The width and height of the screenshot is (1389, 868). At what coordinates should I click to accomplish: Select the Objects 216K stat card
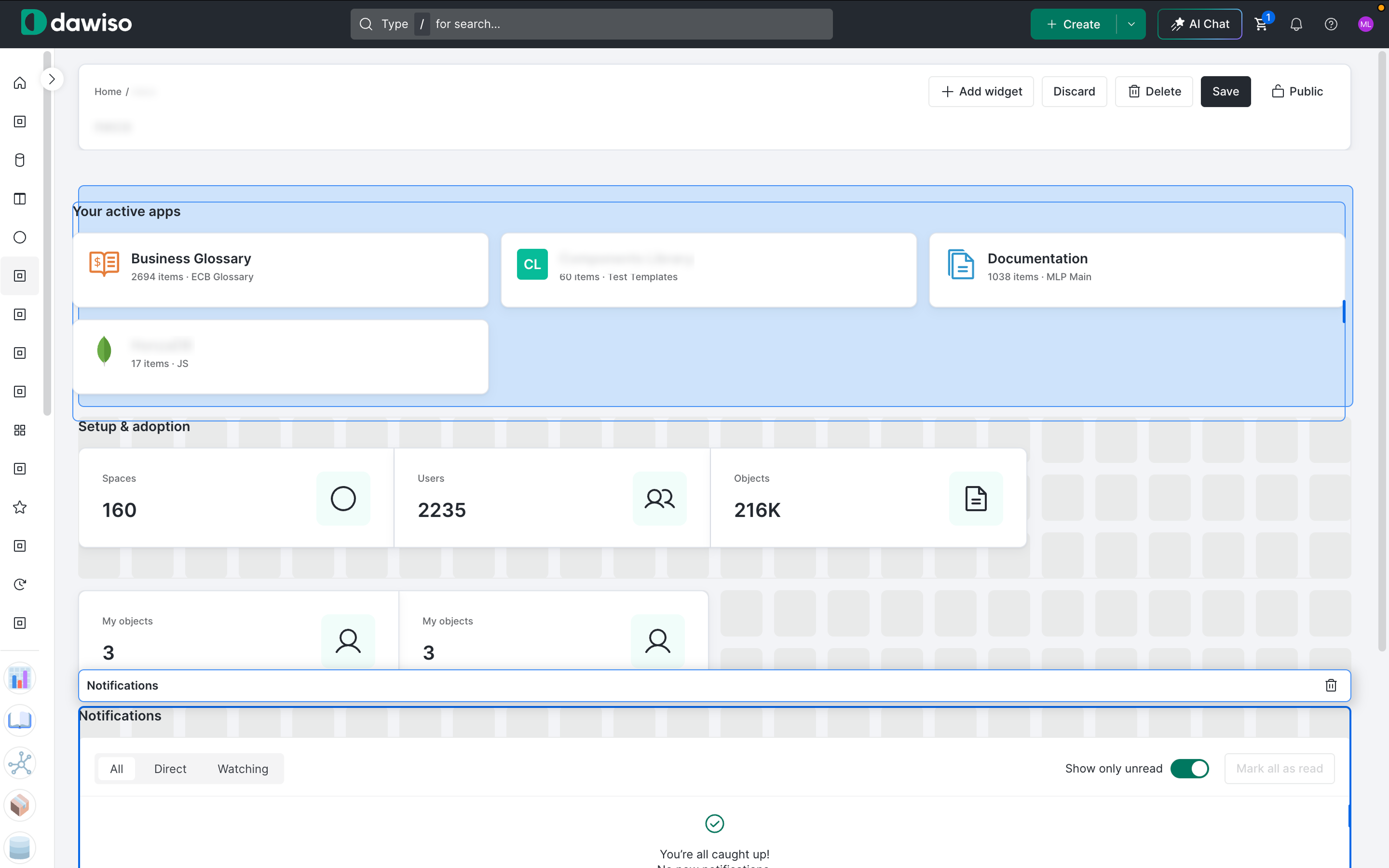[x=869, y=498]
